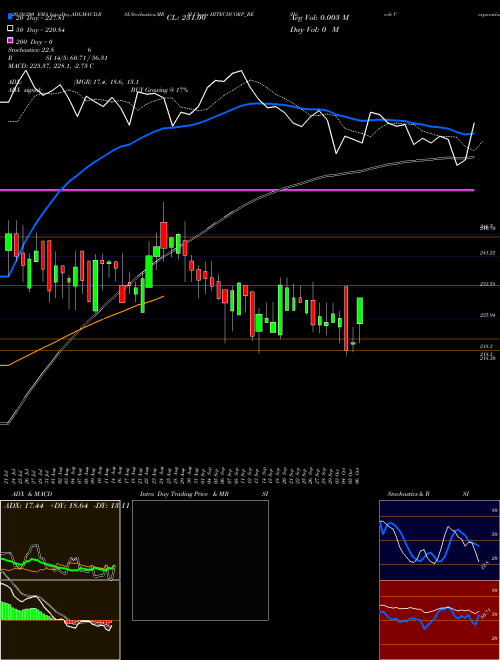Click the last green candlestick on the chart
Image resolution: width=500 pixels, height=660 pixels.
pos(360,311)
